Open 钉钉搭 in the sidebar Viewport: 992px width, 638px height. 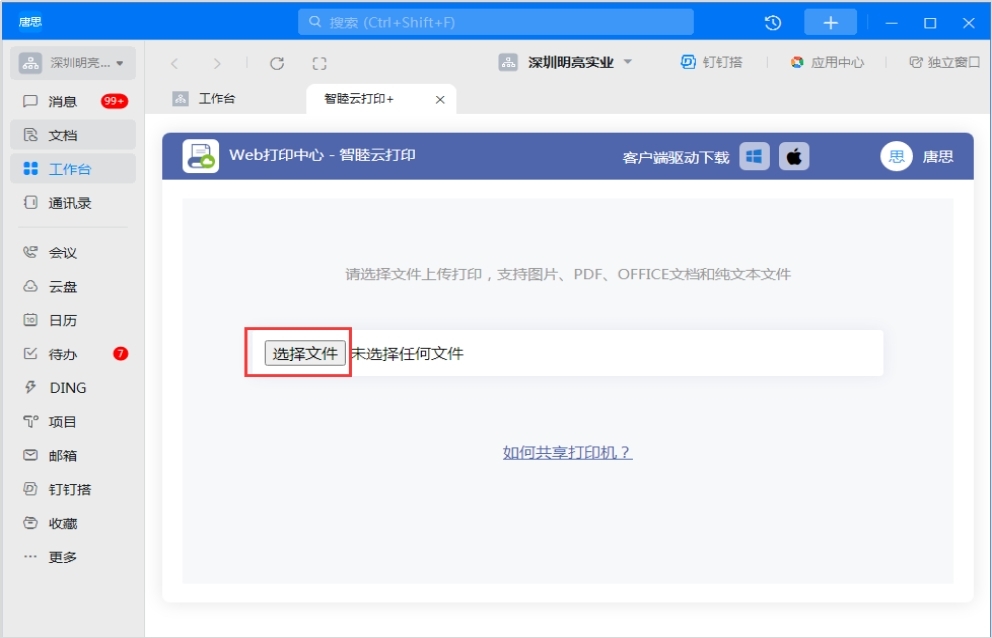click(x=73, y=489)
